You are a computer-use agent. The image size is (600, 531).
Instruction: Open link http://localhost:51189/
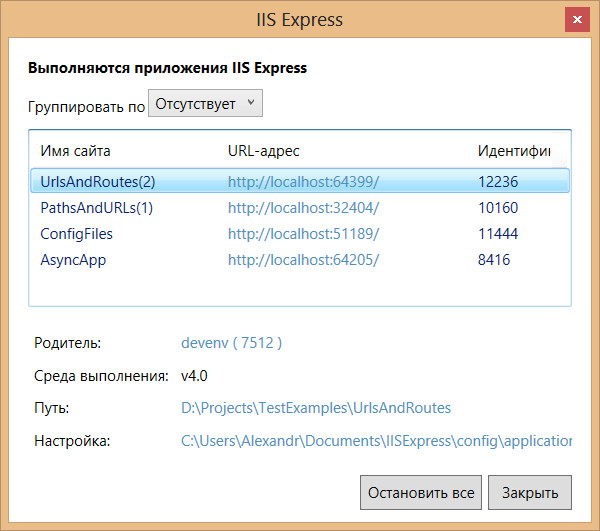pos(303,234)
